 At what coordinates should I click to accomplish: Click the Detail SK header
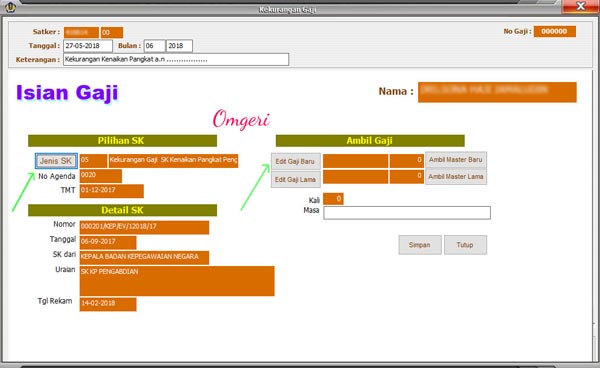[122, 210]
